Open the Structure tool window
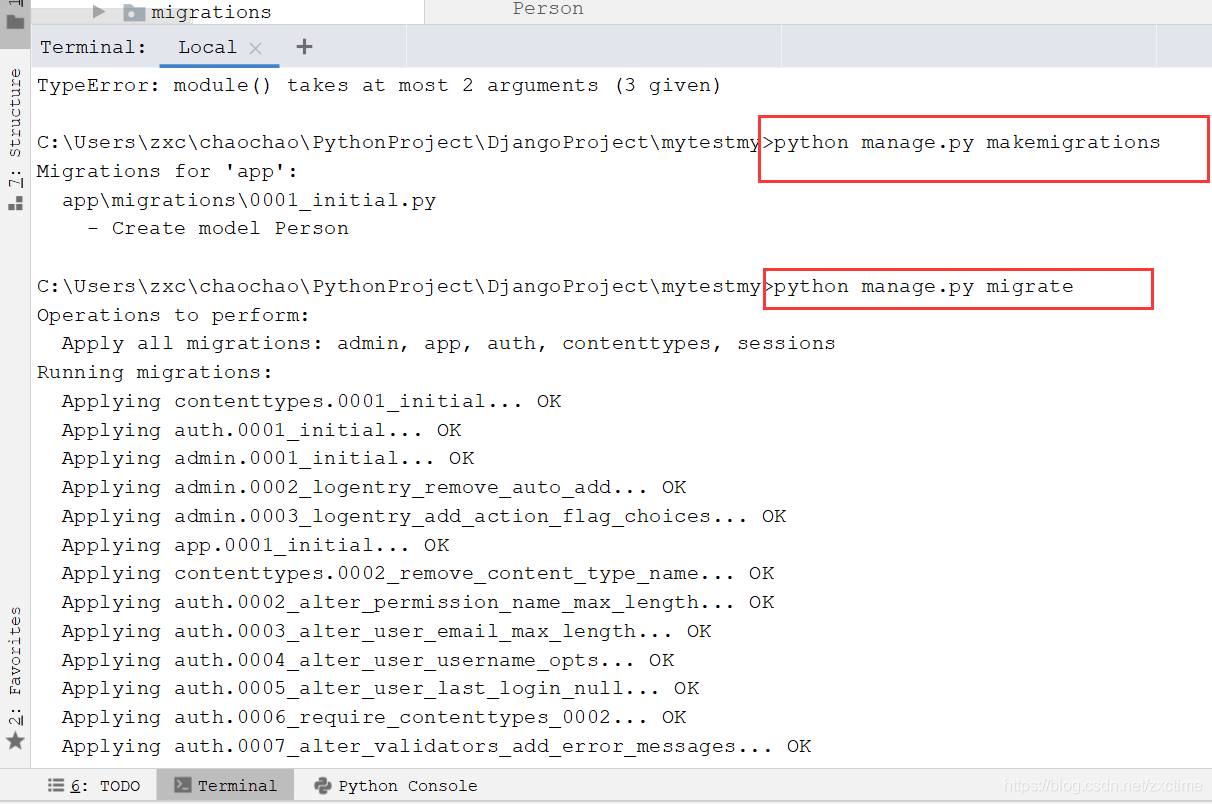 click(15, 128)
